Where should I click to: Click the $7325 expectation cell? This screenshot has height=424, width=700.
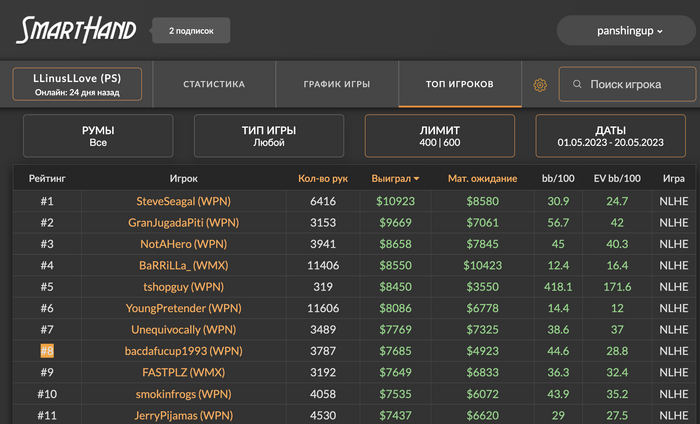[x=483, y=330]
